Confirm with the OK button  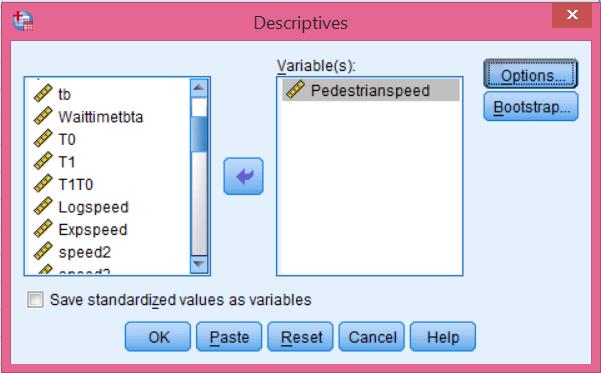tap(158, 337)
